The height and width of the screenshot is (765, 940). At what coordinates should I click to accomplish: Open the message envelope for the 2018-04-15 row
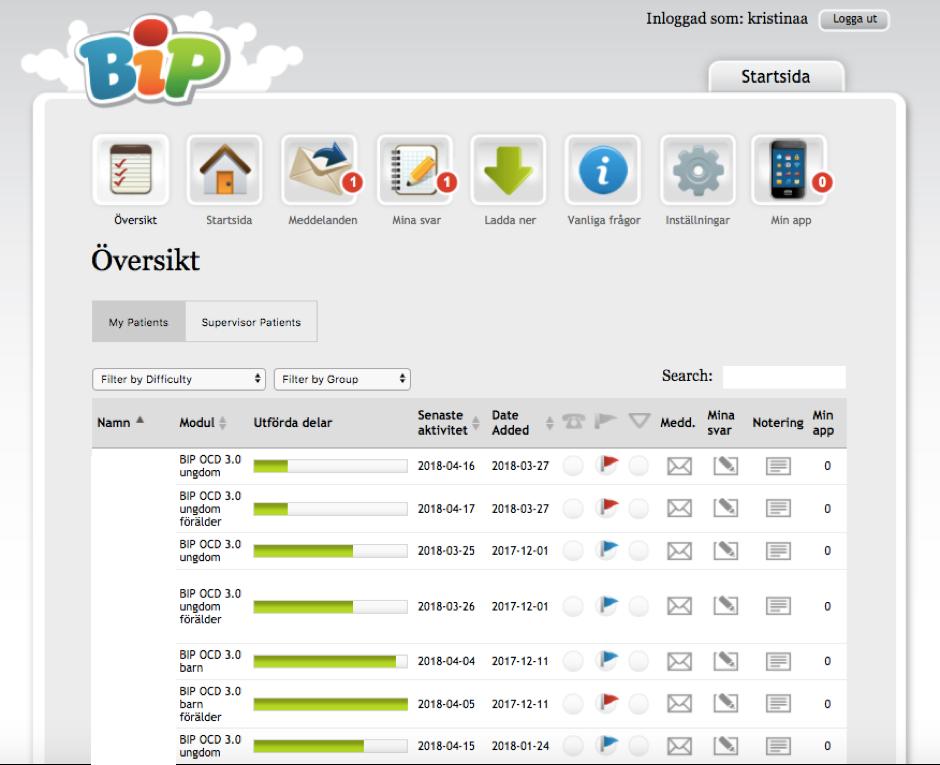pyautogui.click(x=679, y=746)
